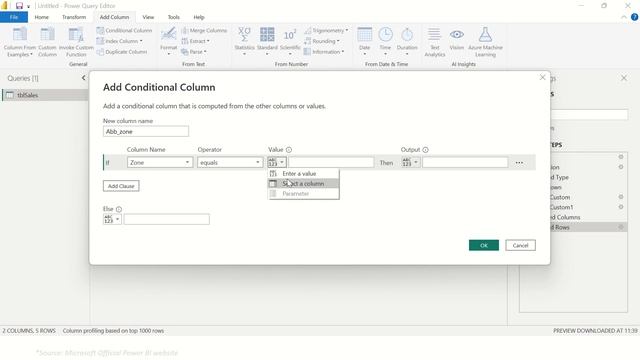Open the Help ribbon tab
Image resolution: width=640 pixels, height=360 pixels.
[199, 17]
